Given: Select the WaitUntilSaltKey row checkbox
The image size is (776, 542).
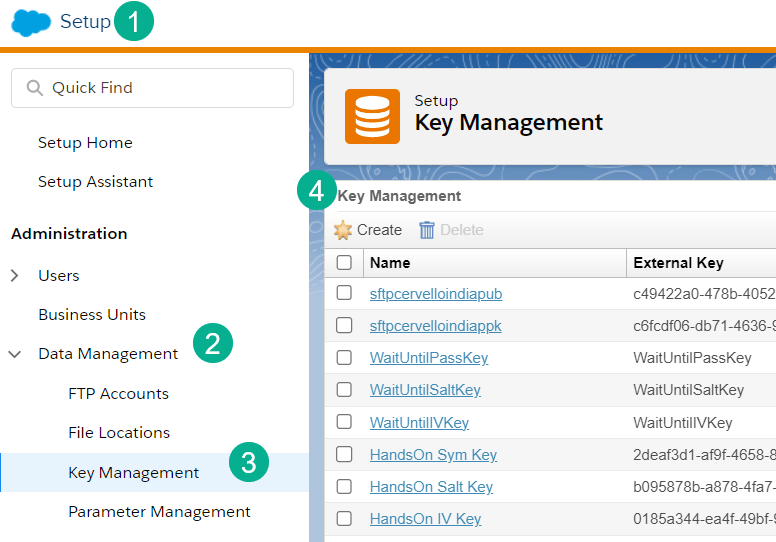Looking at the screenshot, I should [x=344, y=390].
